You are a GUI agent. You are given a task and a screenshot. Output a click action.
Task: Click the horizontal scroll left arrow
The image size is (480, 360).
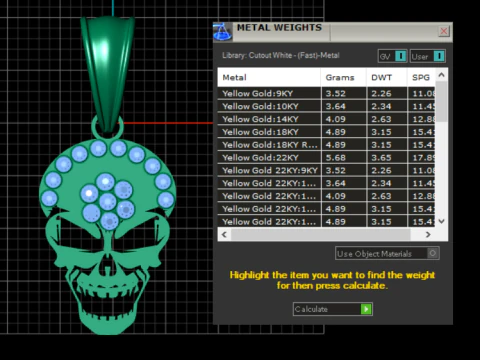224,235
